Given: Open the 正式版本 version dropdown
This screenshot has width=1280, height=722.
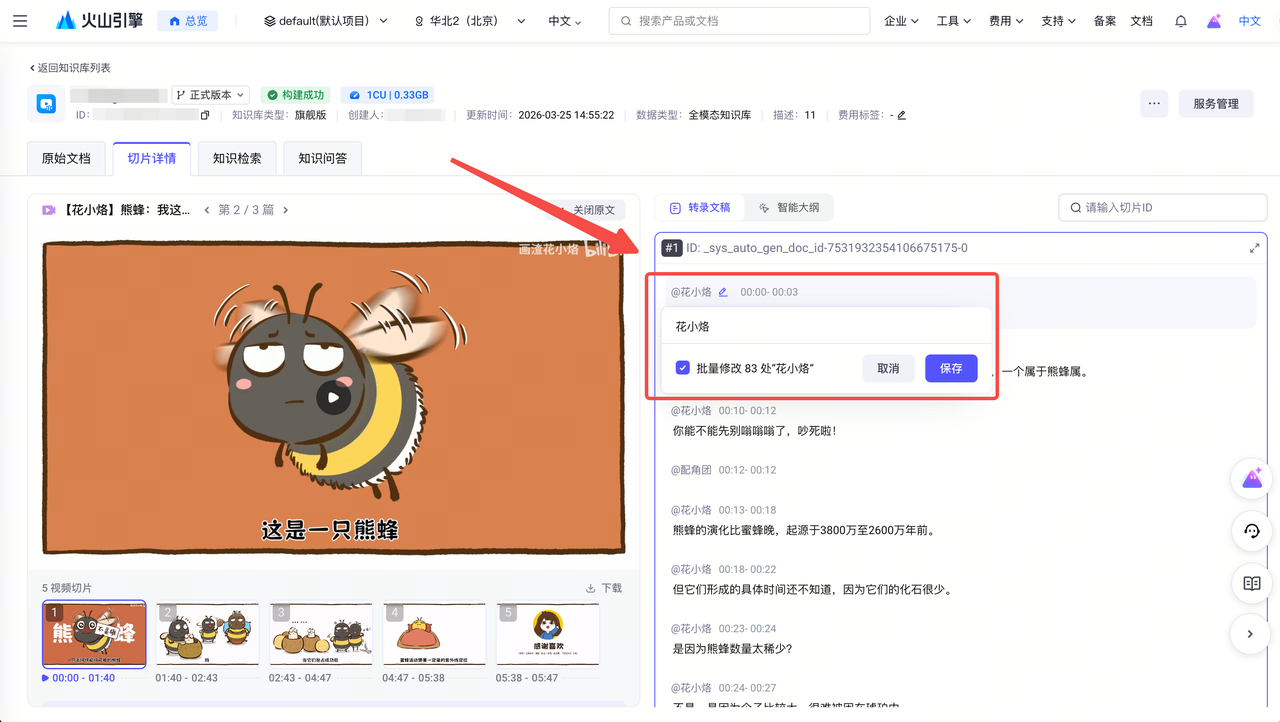Looking at the screenshot, I should pos(210,95).
